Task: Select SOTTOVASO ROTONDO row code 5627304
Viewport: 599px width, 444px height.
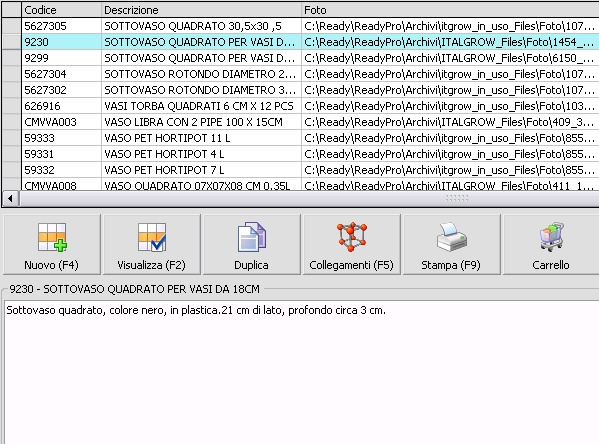Action: [310, 74]
